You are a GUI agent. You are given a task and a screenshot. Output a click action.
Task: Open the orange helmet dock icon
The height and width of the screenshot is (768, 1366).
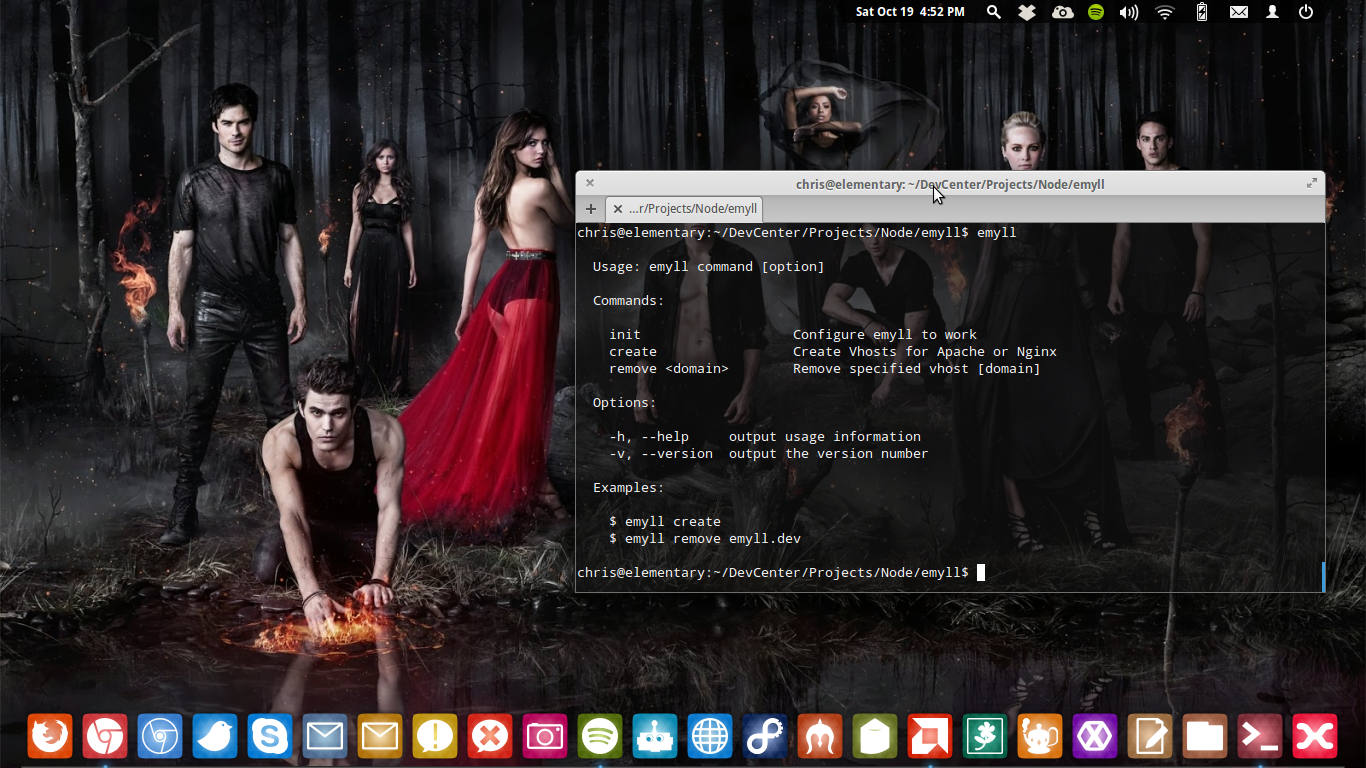(x=820, y=737)
